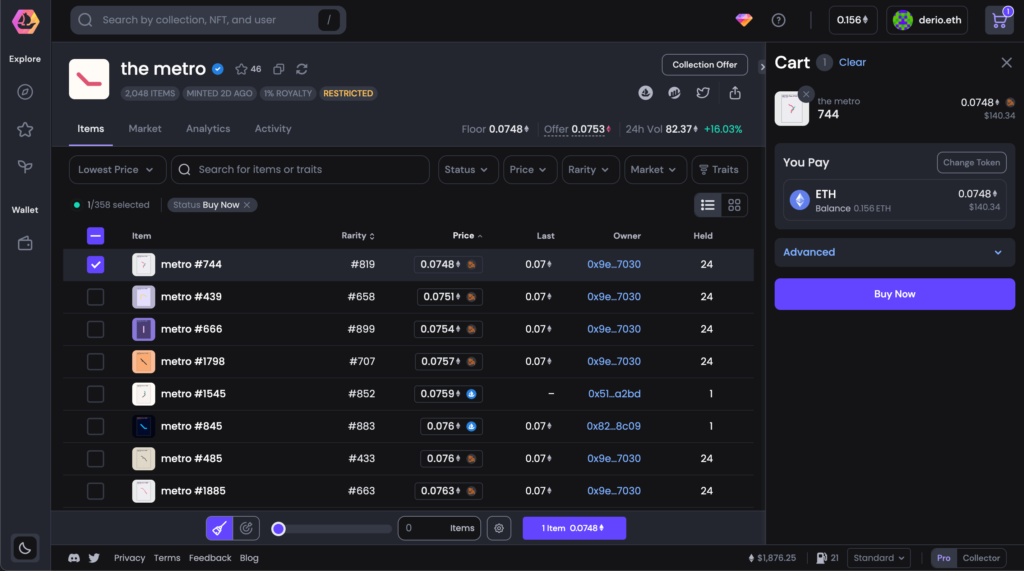
Task: Open Twitter link in footer
Action: tap(94, 558)
